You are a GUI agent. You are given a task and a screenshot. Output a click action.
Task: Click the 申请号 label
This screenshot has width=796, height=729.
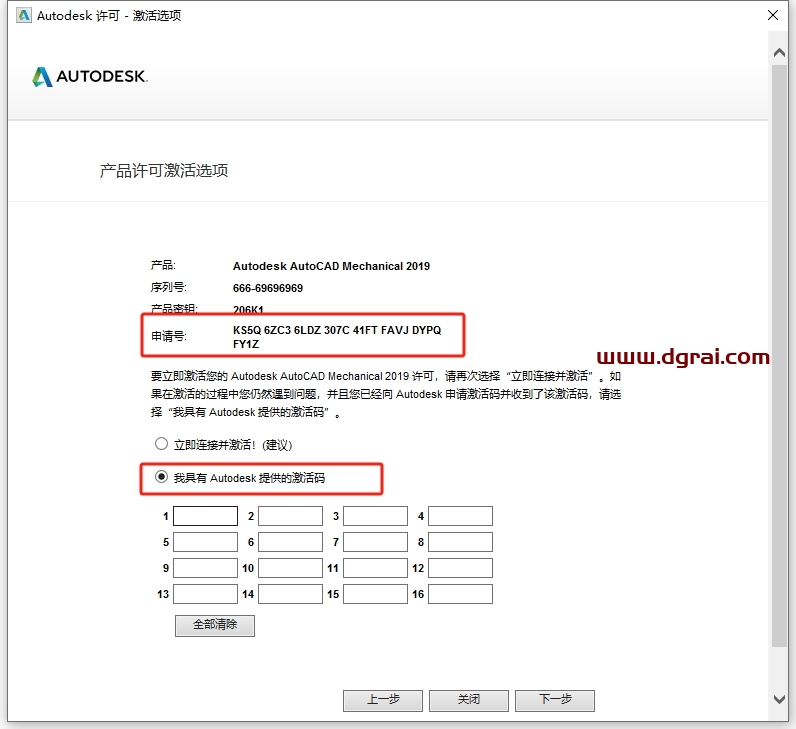coord(169,336)
